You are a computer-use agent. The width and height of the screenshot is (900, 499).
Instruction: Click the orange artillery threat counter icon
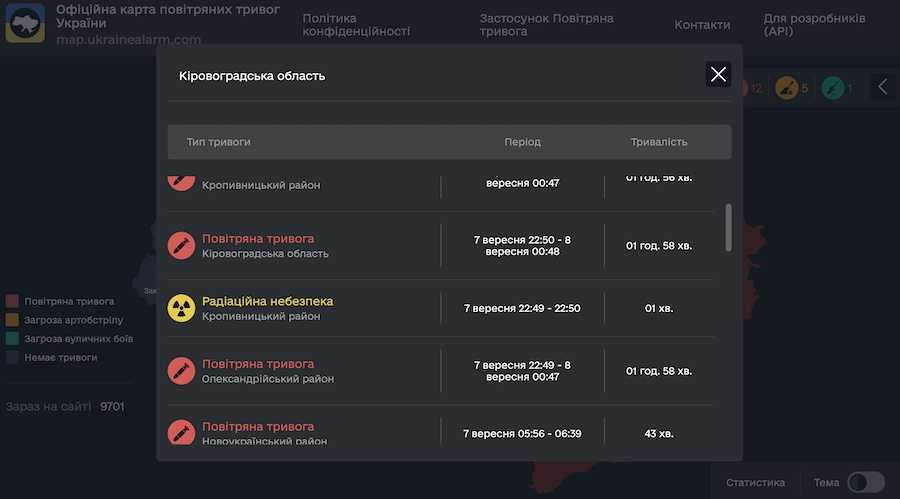click(786, 88)
